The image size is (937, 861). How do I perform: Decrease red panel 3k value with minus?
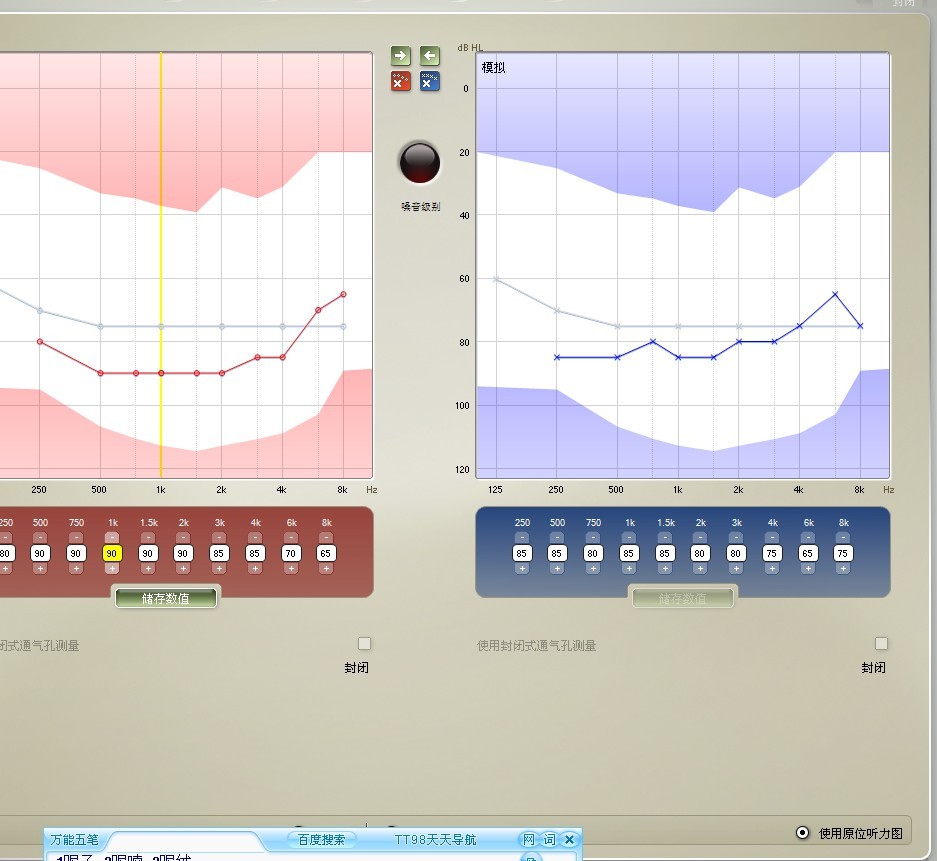click(x=219, y=538)
